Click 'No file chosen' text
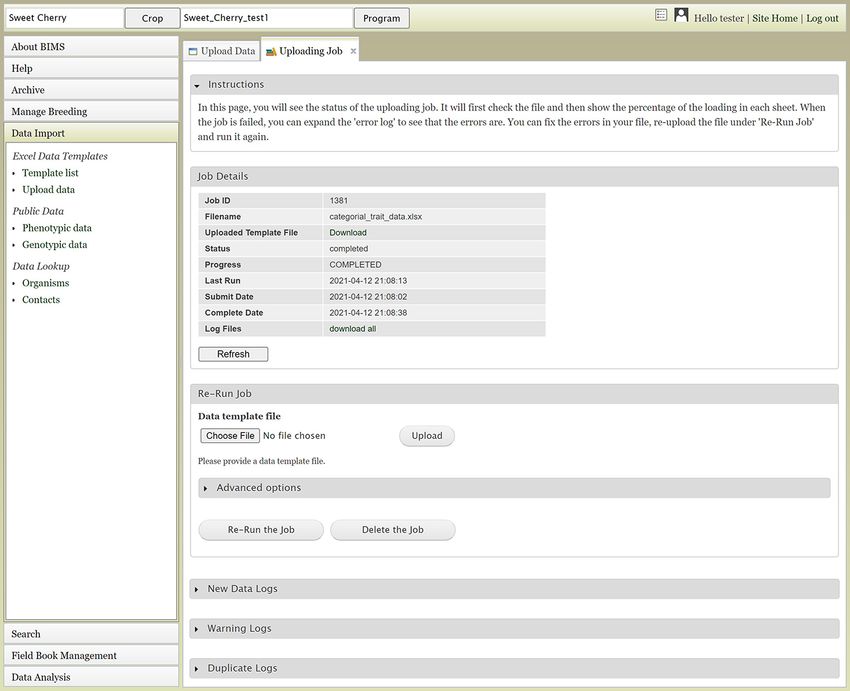This screenshot has height=691, width=850. pos(294,436)
